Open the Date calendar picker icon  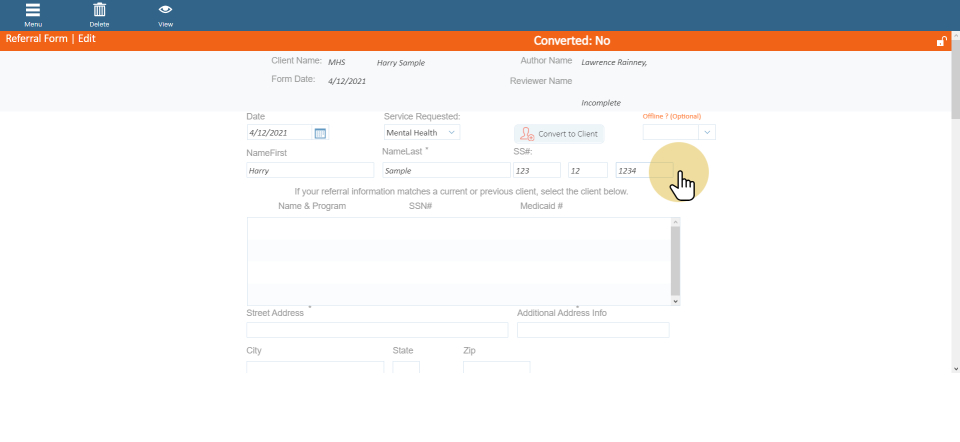(320, 133)
